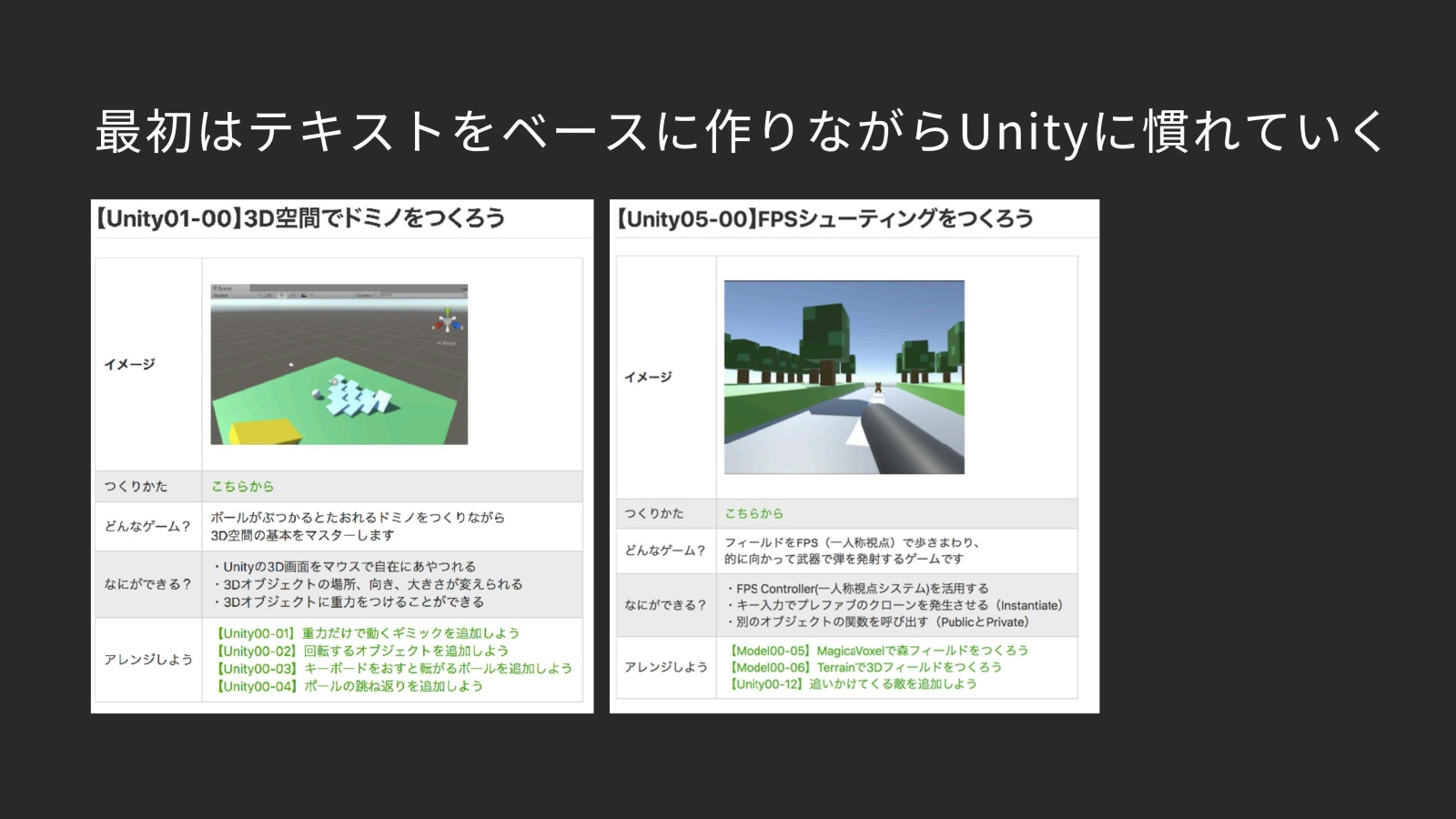1456x819 pixels.
Task: Click こちらから link in the FPS table
Action: click(x=753, y=513)
